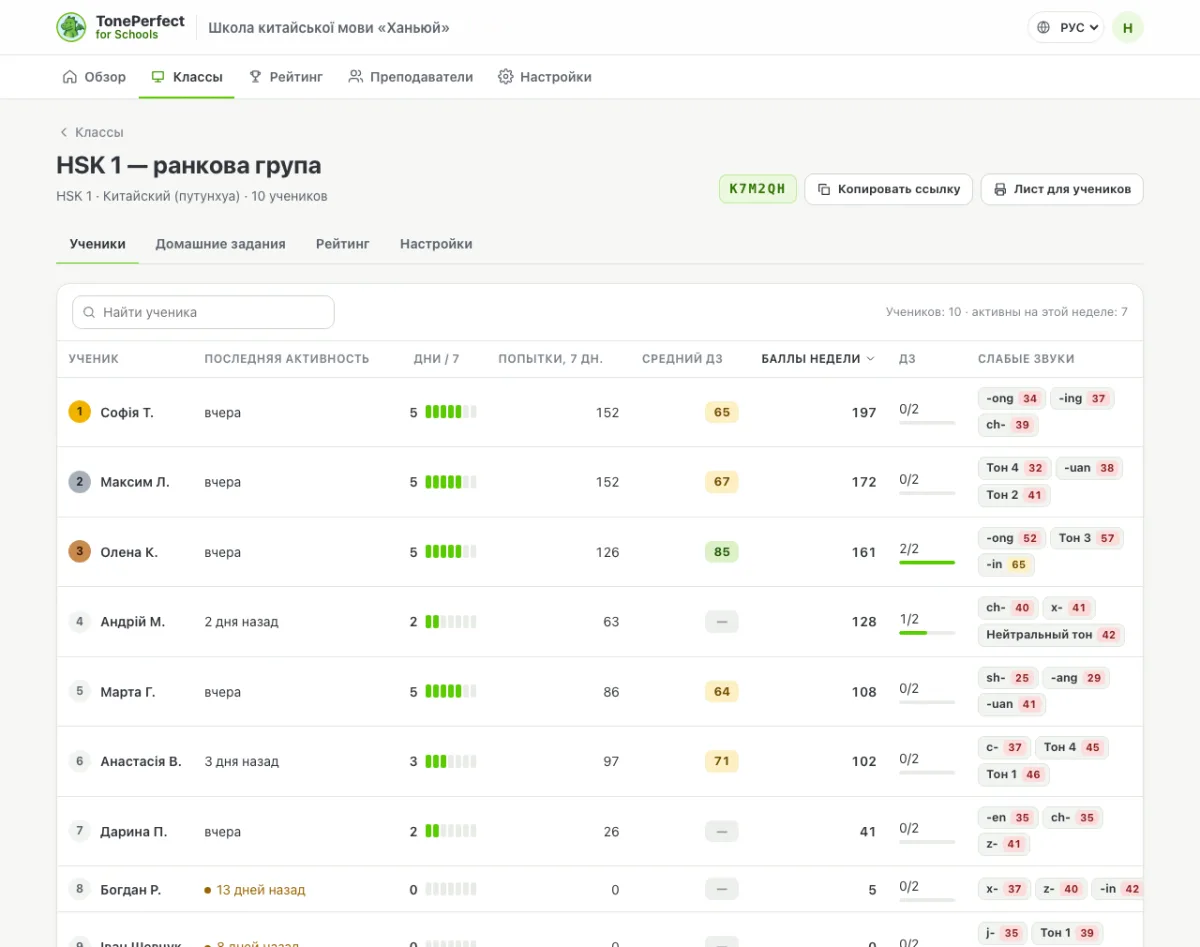Open student Олена К. profile
The image size is (1200, 947).
[x=129, y=552]
